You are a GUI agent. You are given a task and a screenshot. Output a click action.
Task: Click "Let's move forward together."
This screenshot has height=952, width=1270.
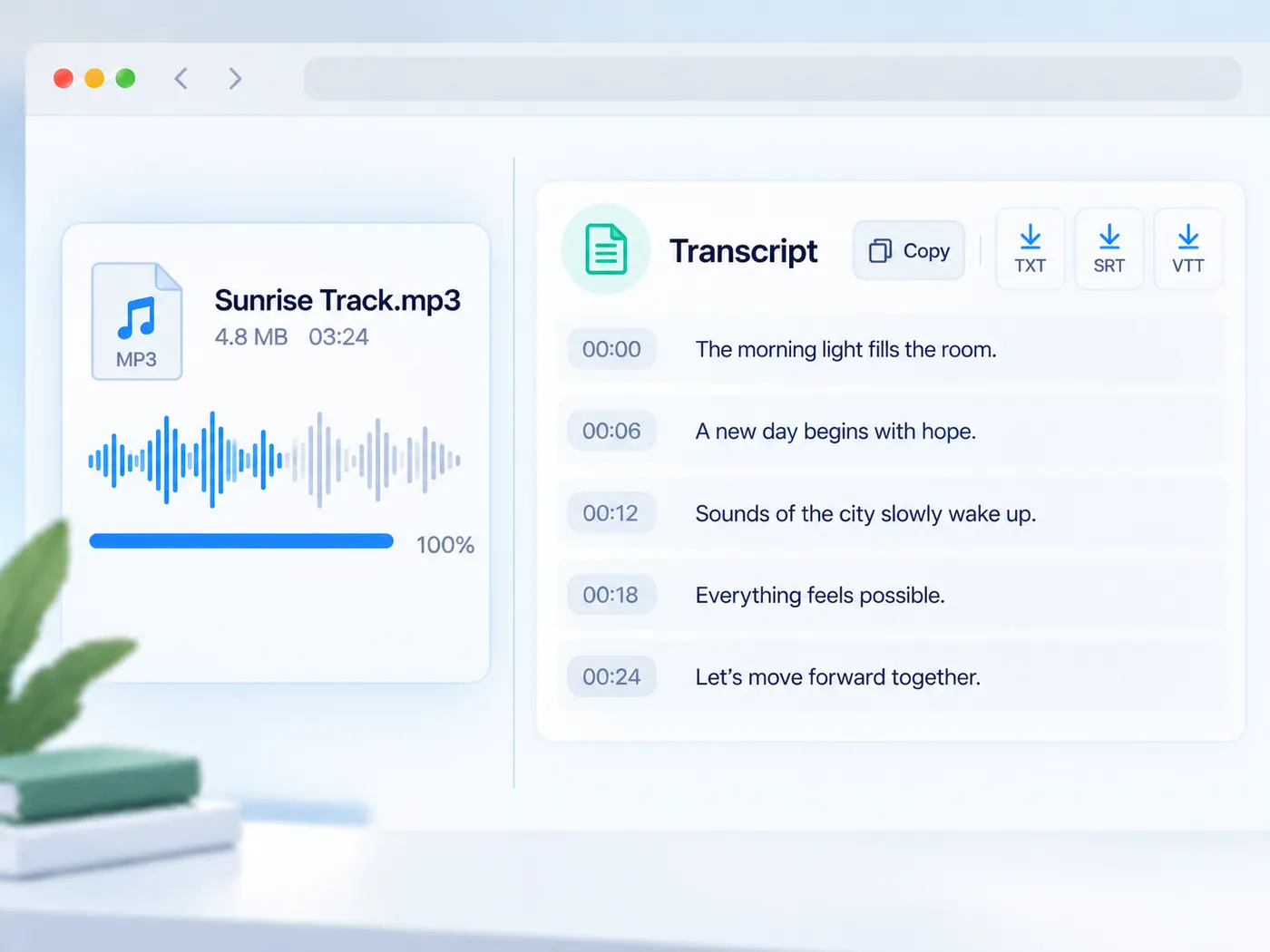[838, 676]
